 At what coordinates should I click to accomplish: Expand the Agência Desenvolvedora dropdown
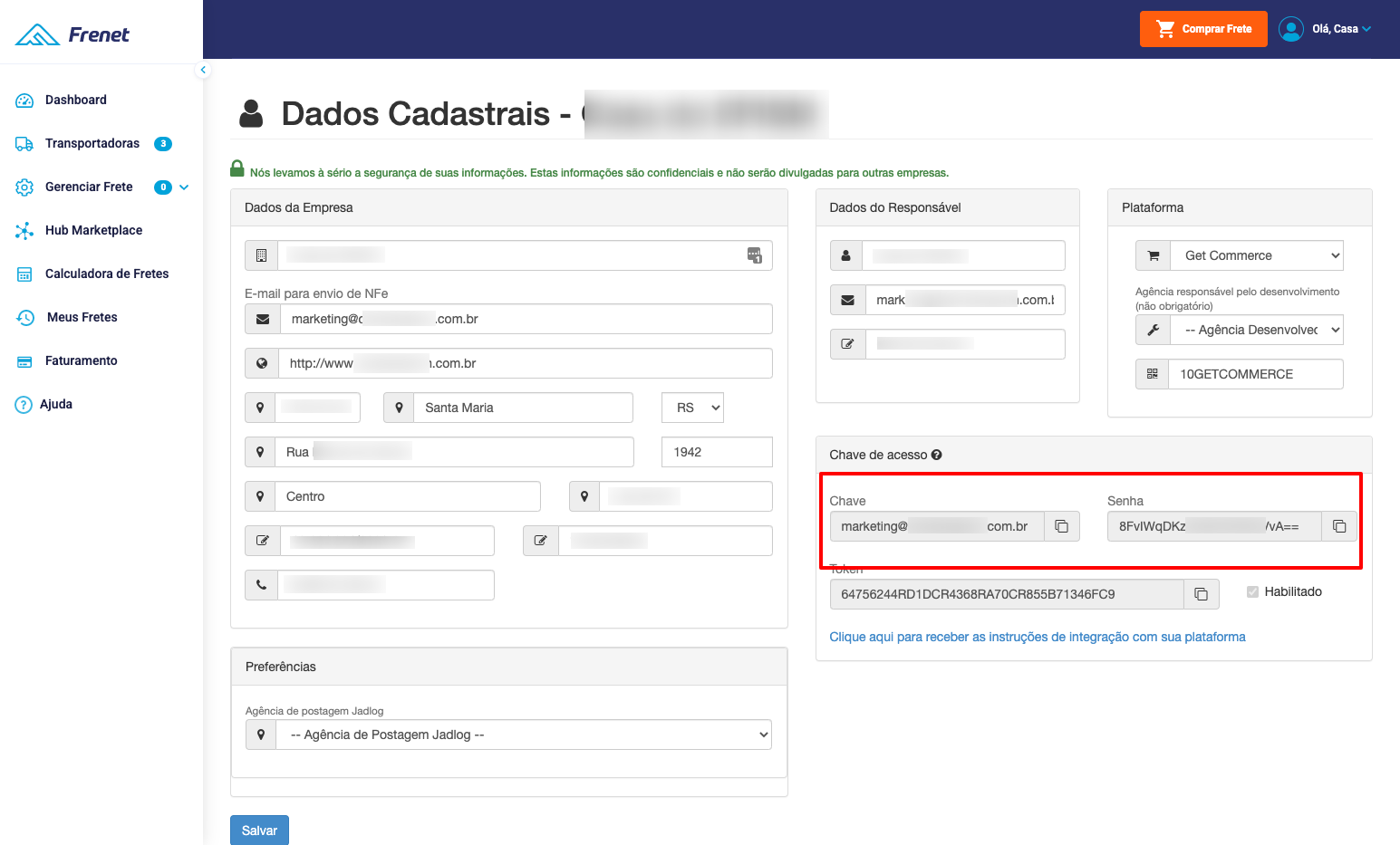[1256, 330]
